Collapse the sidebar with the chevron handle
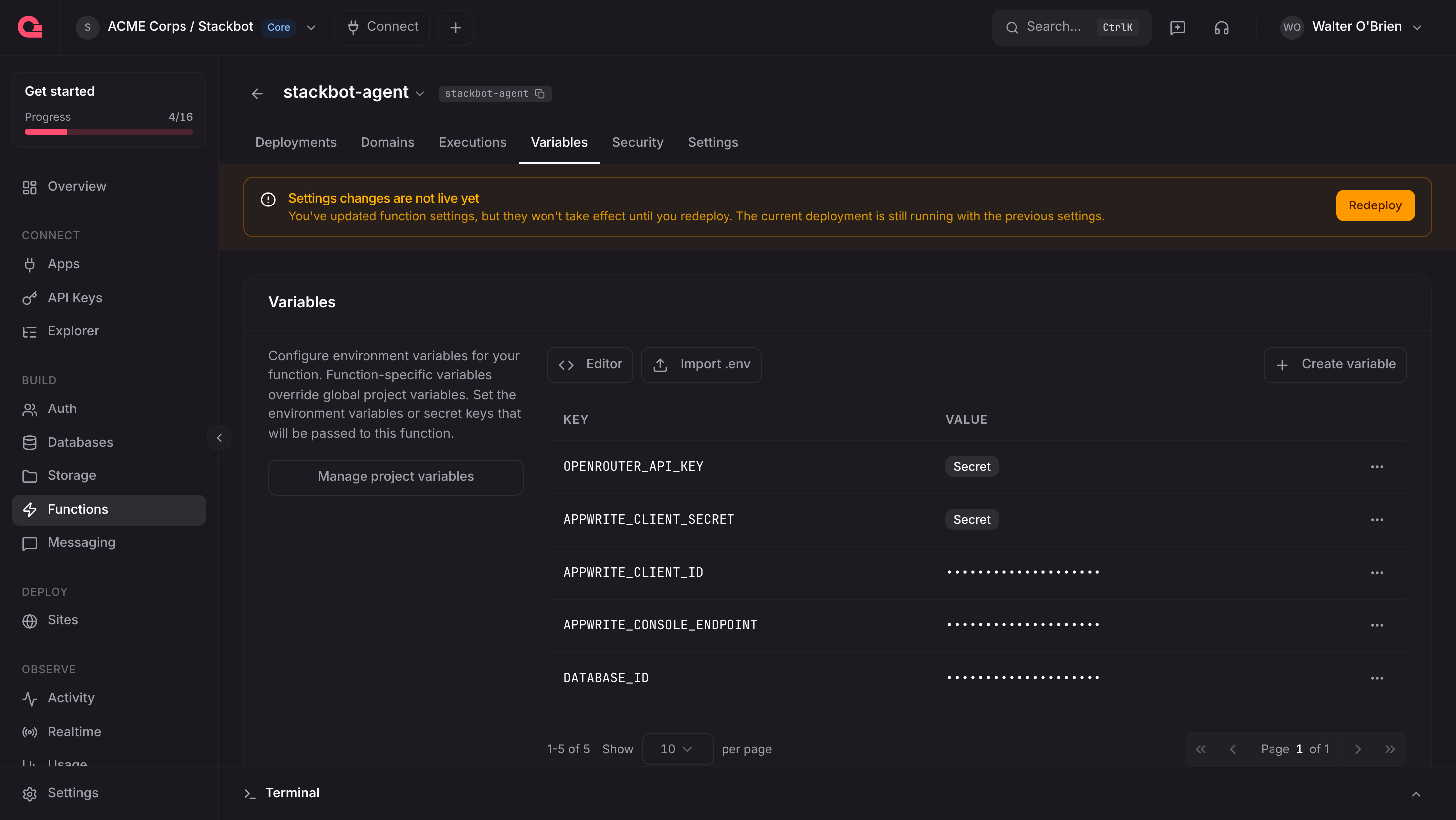The image size is (1456, 820). pos(219,438)
